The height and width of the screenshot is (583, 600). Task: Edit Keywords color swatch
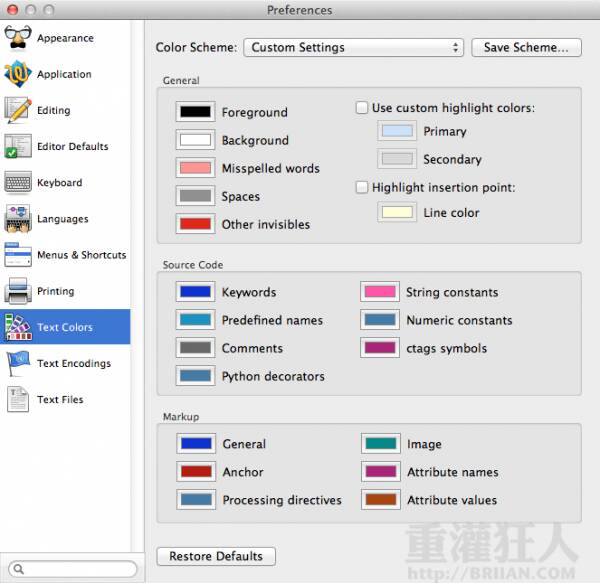pos(195,292)
